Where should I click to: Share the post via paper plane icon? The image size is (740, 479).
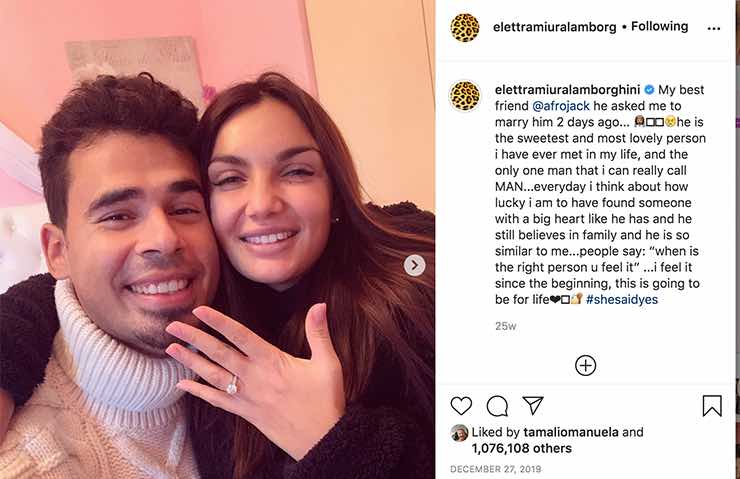tap(533, 405)
